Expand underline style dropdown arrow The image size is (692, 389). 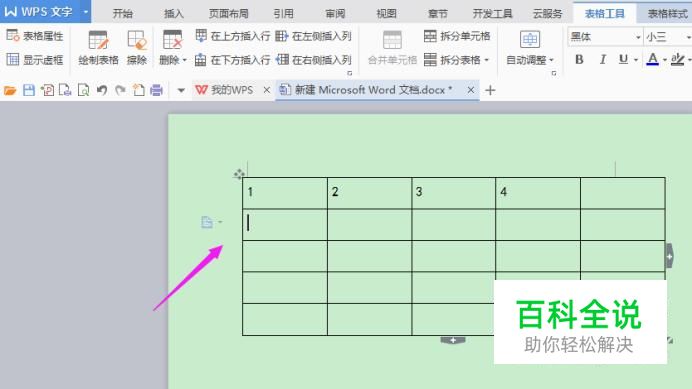click(636, 60)
